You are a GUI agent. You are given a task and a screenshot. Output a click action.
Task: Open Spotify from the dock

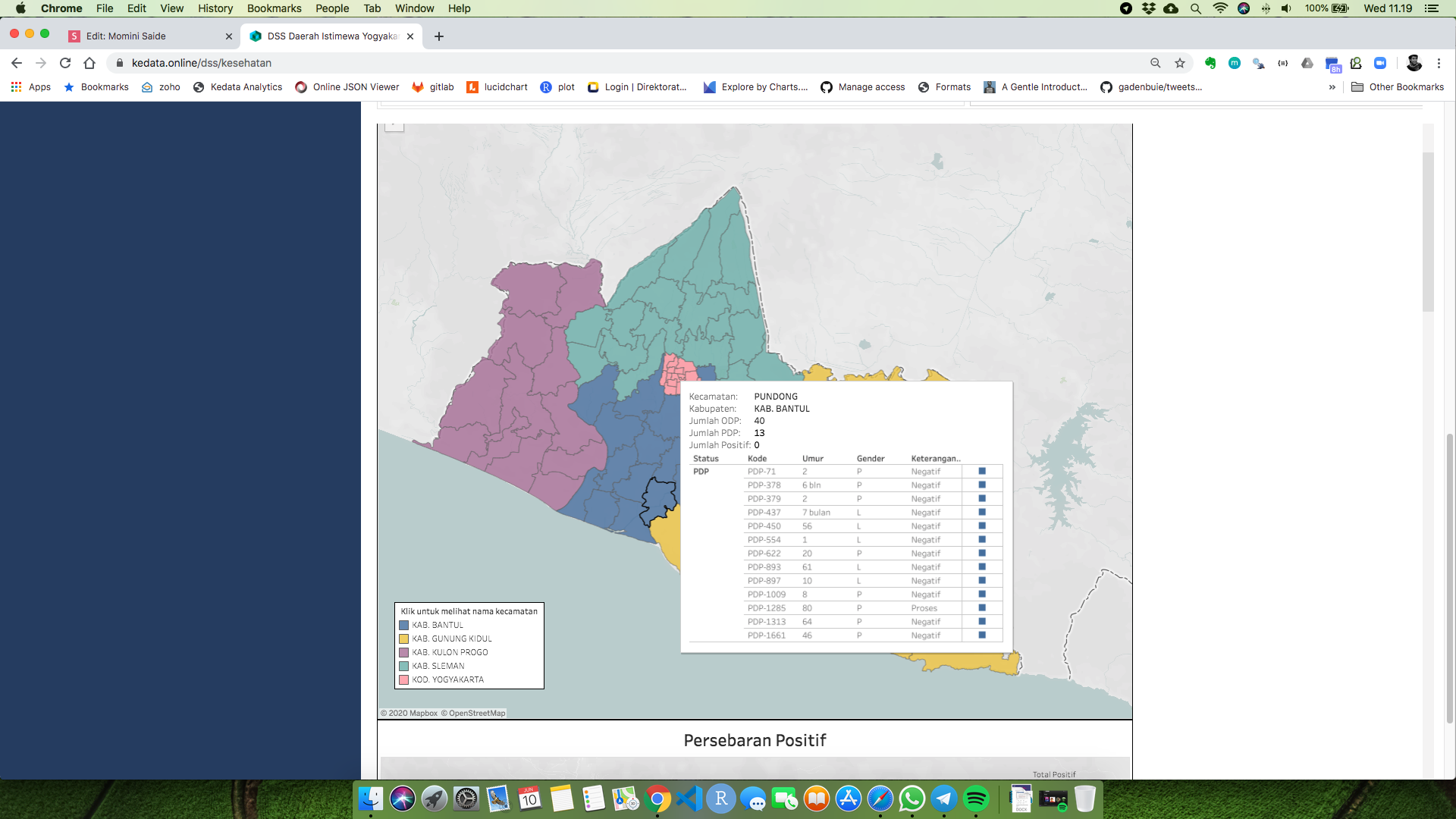pos(976,799)
